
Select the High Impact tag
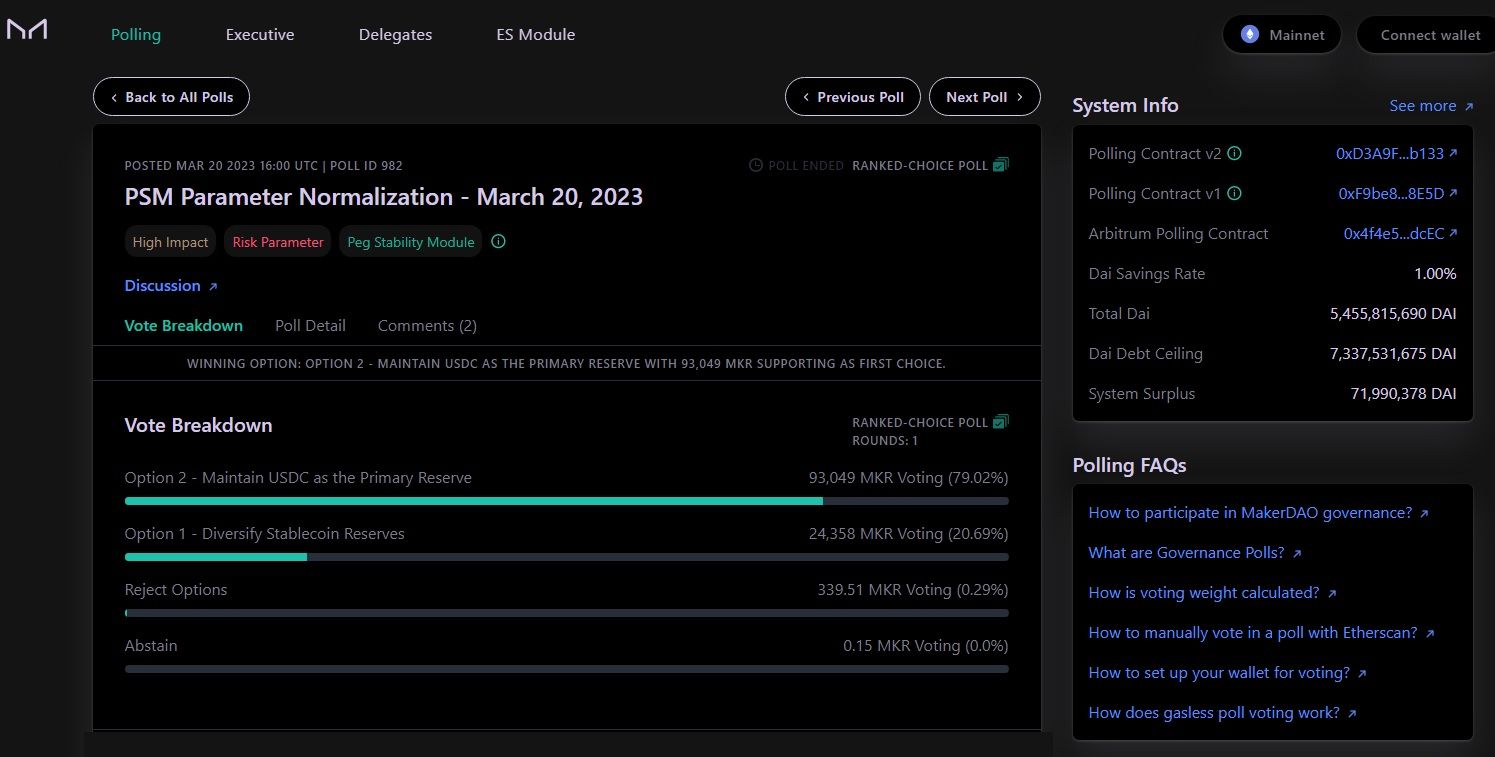[170, 242]
